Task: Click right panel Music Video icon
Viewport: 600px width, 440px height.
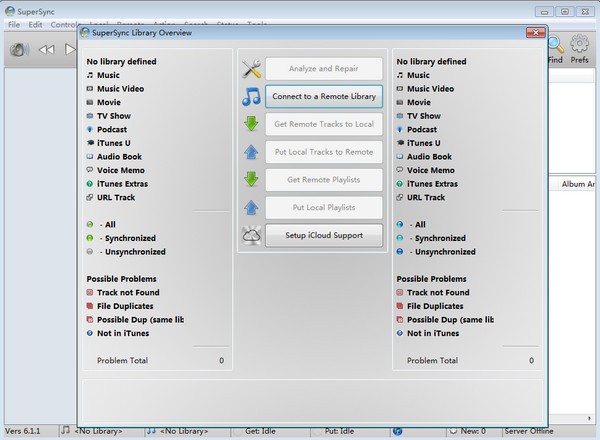Action: [399, 88]
